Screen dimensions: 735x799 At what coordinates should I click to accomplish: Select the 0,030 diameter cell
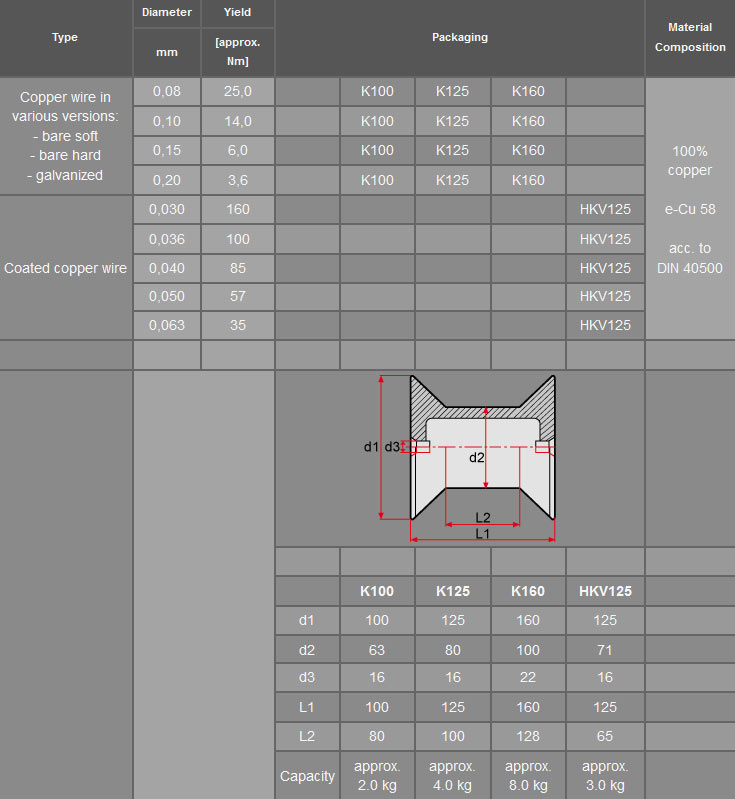[x=167, y=209]
